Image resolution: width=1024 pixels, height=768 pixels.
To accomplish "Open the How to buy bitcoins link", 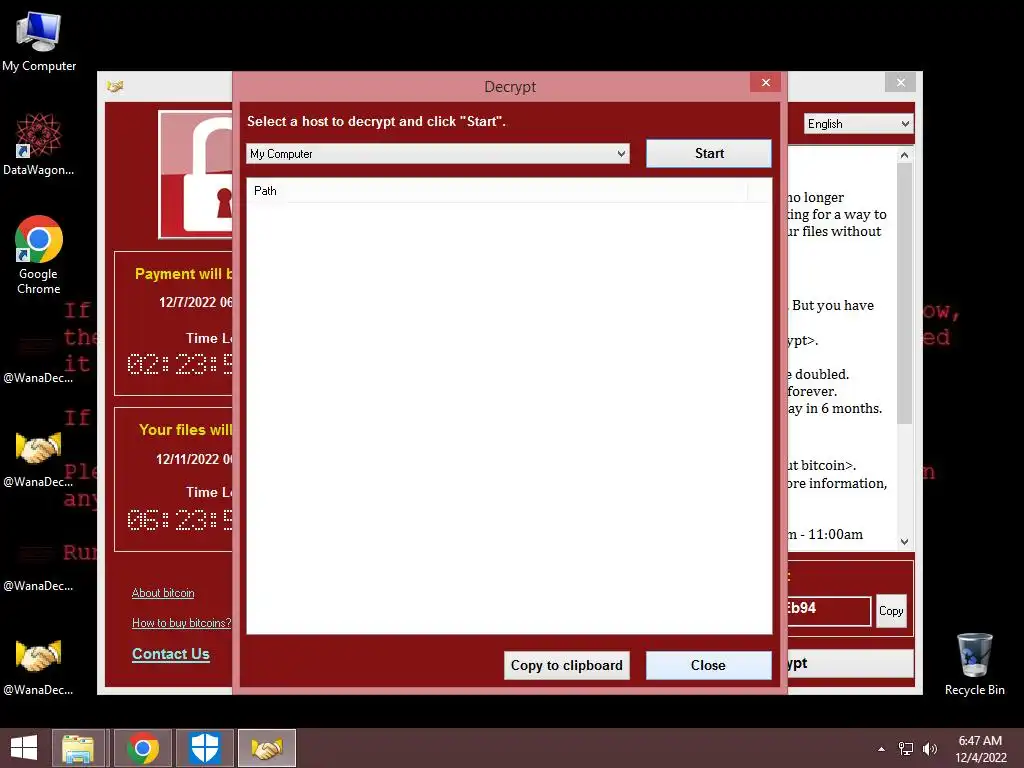I will click(182, 623).
